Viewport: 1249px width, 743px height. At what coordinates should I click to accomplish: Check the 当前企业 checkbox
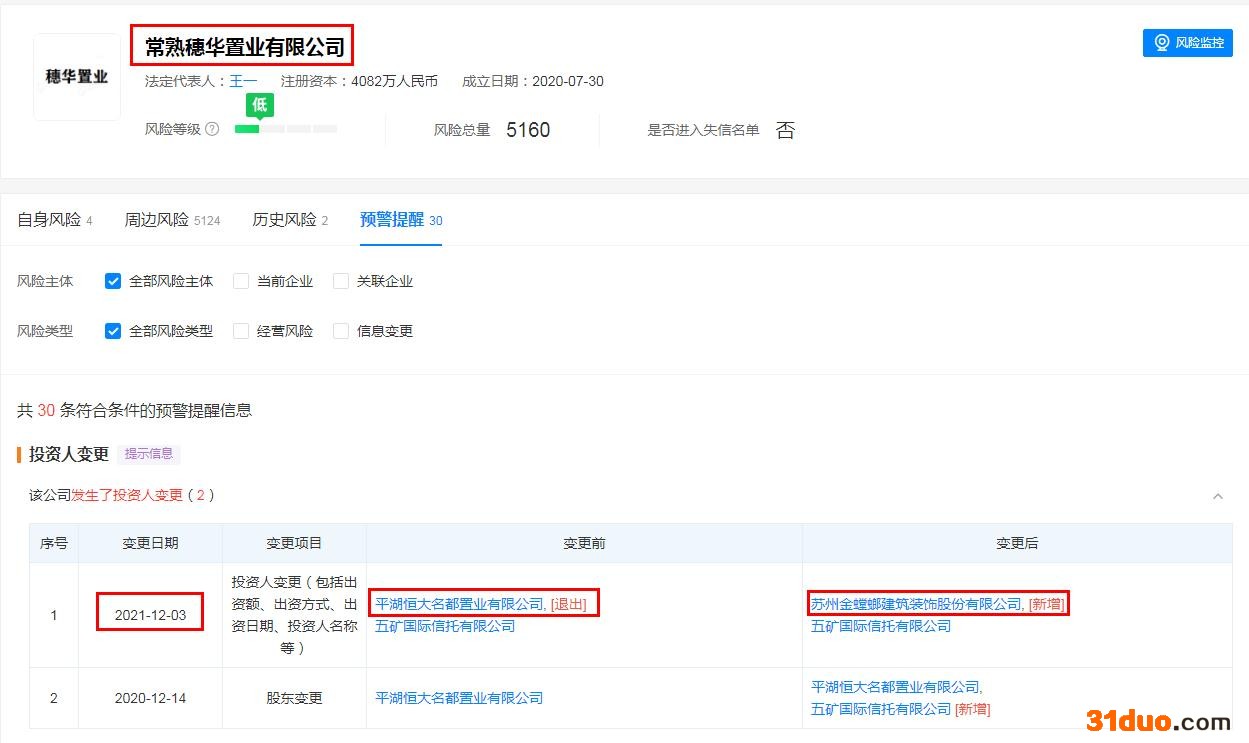241,281
